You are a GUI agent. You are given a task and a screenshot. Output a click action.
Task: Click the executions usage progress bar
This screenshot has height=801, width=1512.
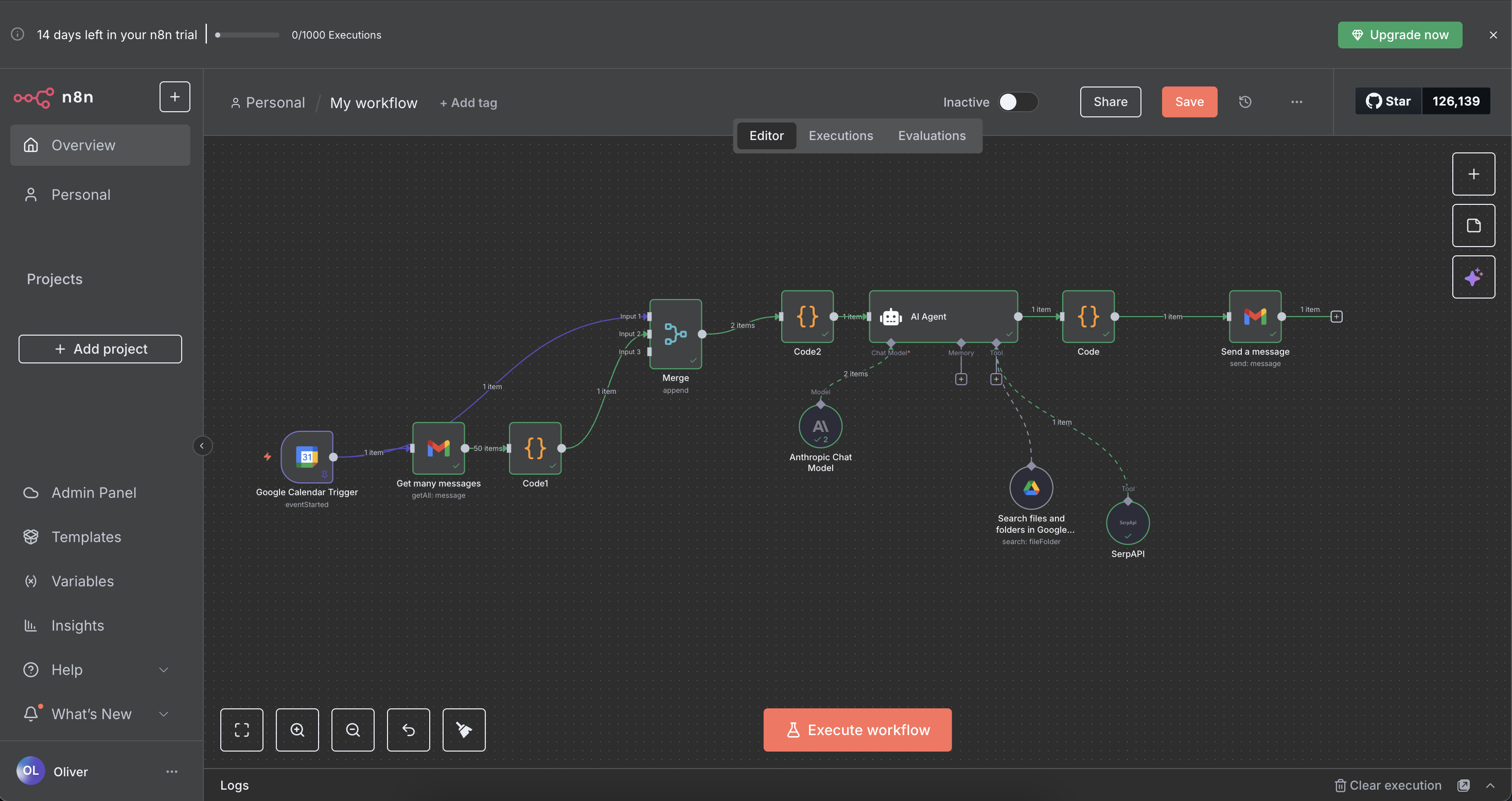(247, 34)
